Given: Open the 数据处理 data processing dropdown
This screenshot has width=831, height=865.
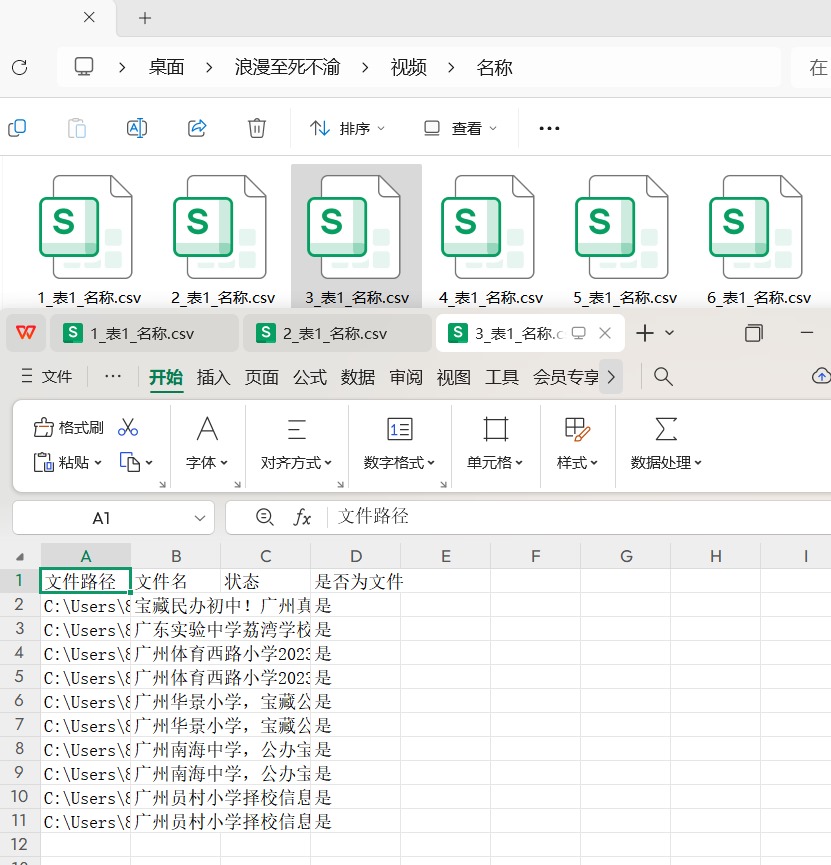Looking at the screenshot, I should 666,462.
